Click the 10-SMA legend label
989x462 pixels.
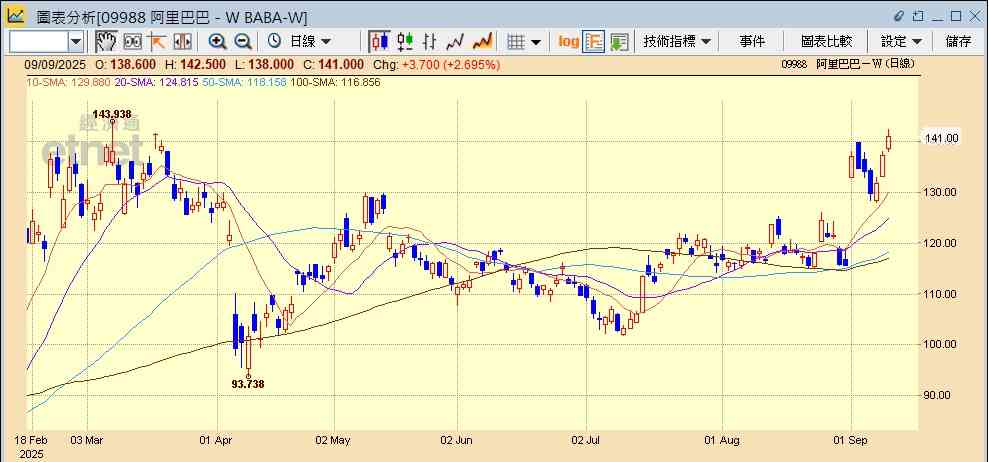click(x=69, y=82)
